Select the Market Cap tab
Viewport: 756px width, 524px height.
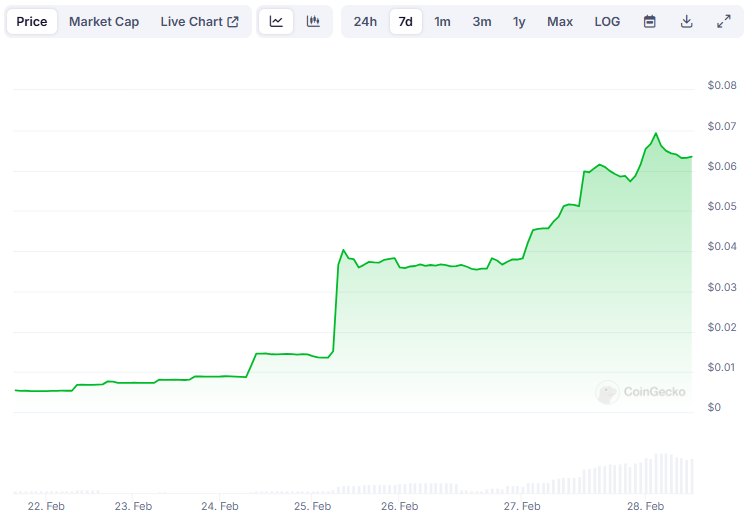click(104, 22)
